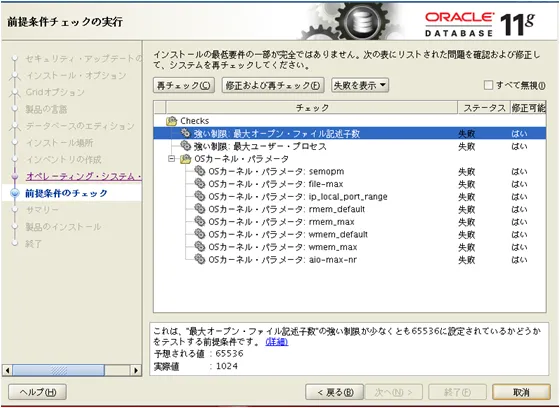Select the 最大オープン・ファイル記述子数 row

pos(350,133)
